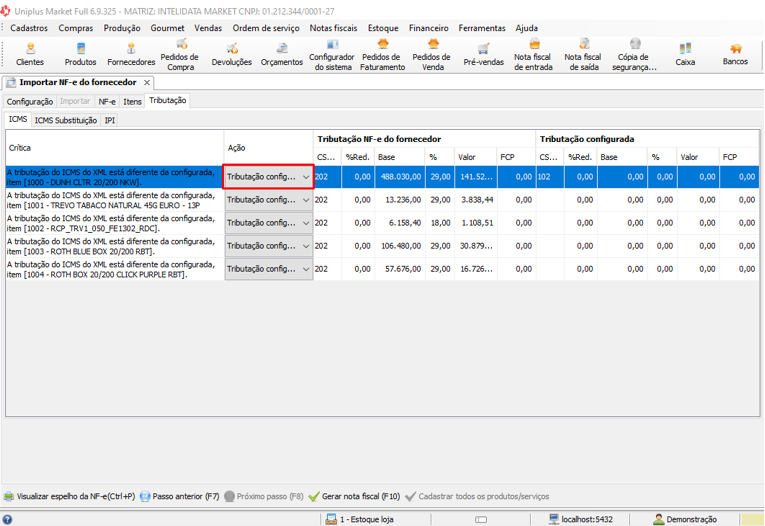This screenshot has height=526, width=765.
Task: Open the Gourmet menu
Action: (167, 28)
